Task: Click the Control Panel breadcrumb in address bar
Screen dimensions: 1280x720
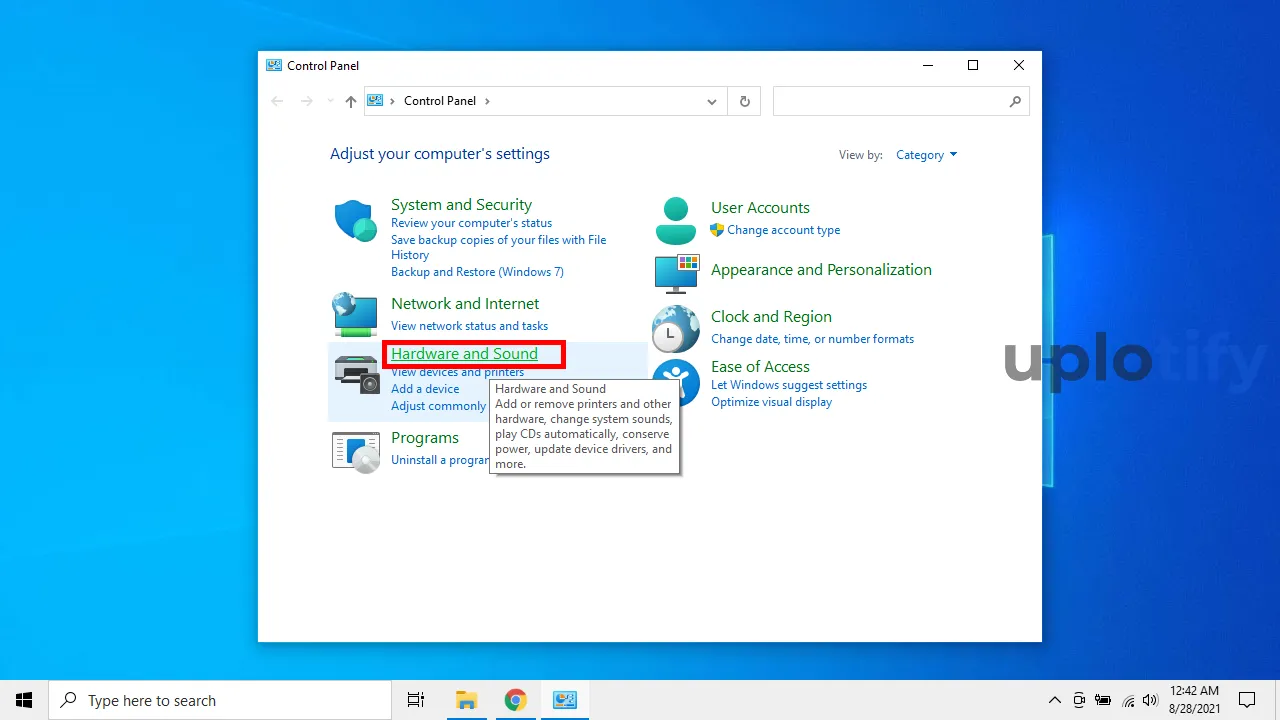Action: [440, 101]
